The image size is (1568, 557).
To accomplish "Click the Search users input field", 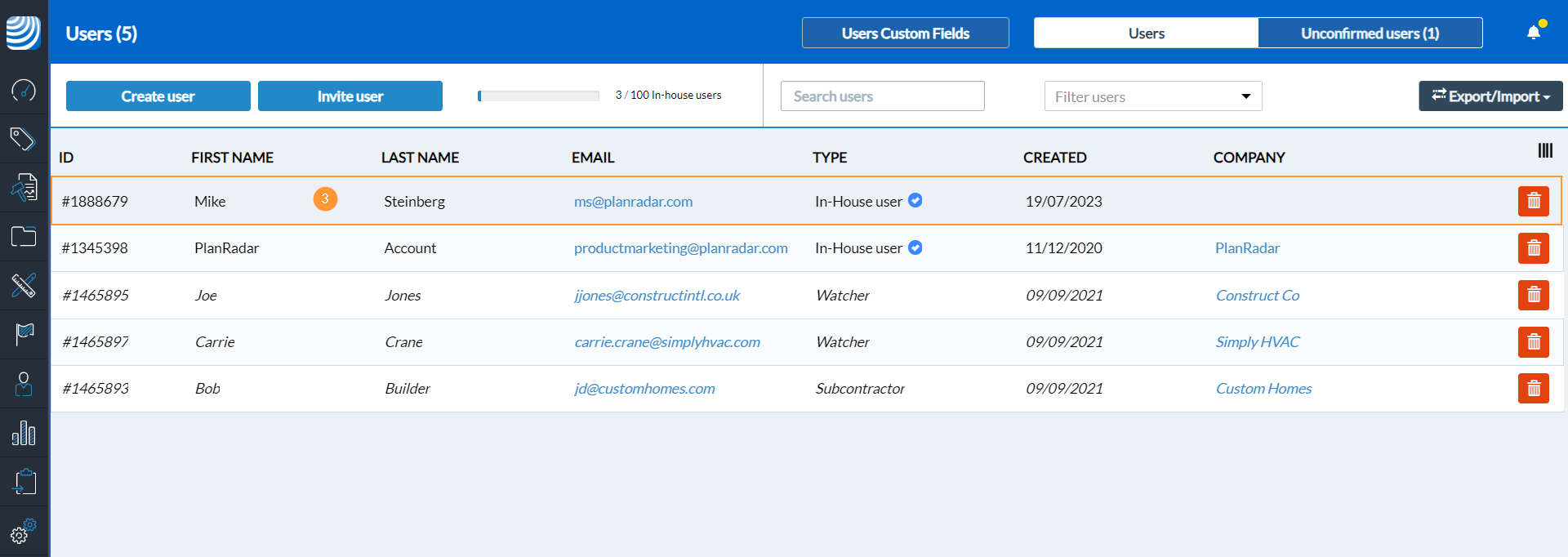I will point(882,96).
